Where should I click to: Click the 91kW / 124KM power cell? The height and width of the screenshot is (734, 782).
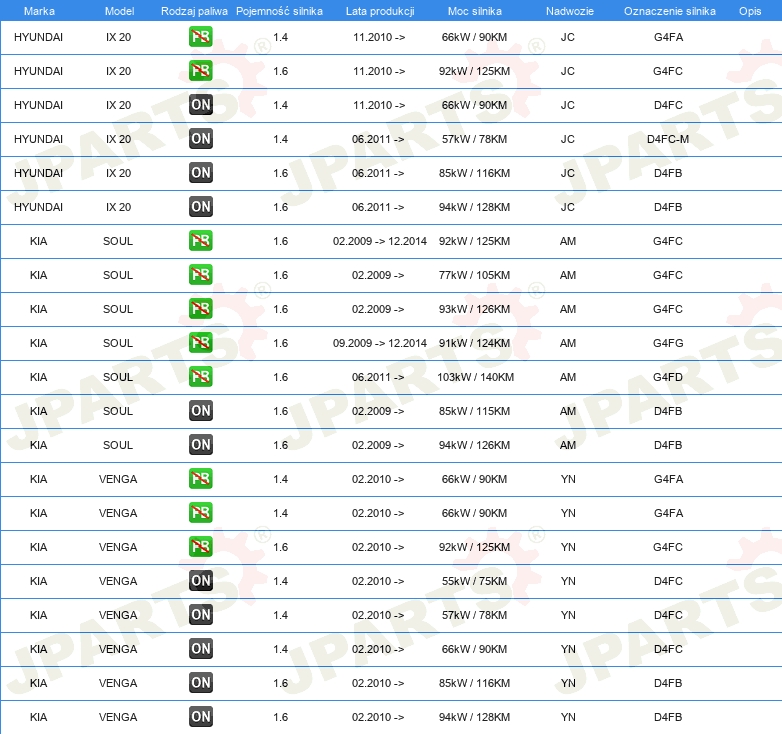pos(474,343)
